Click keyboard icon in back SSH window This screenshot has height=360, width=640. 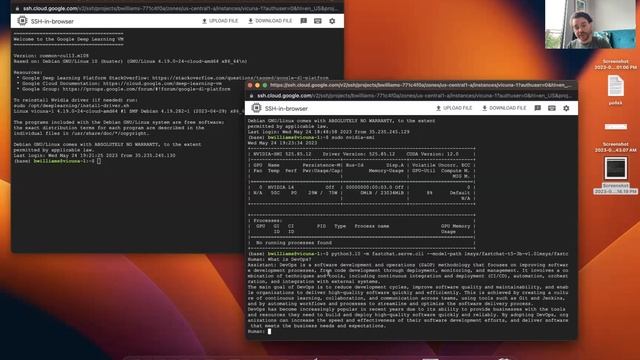[x=318, y=21]
